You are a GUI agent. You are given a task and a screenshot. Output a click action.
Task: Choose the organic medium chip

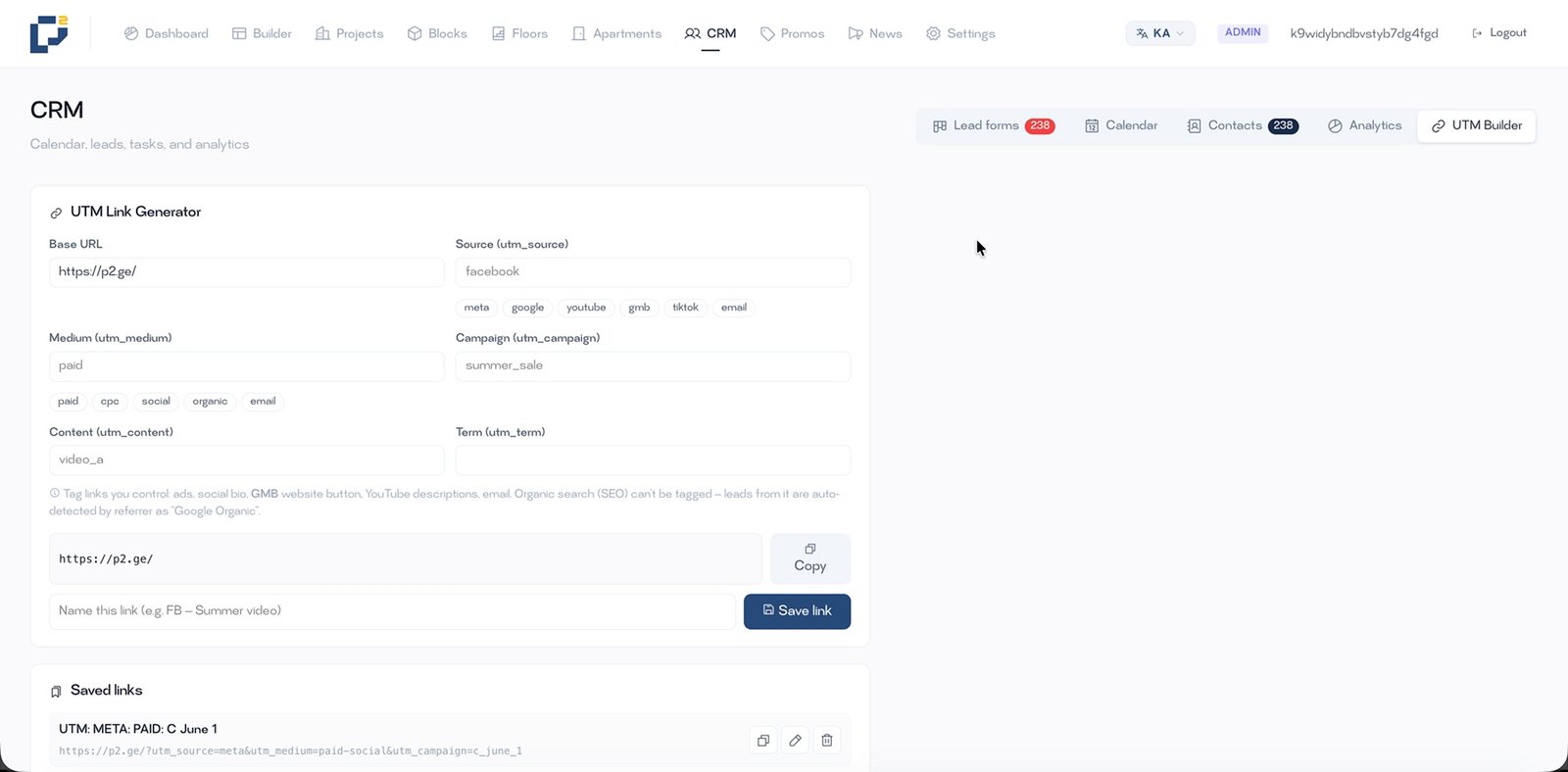[210, 402]
